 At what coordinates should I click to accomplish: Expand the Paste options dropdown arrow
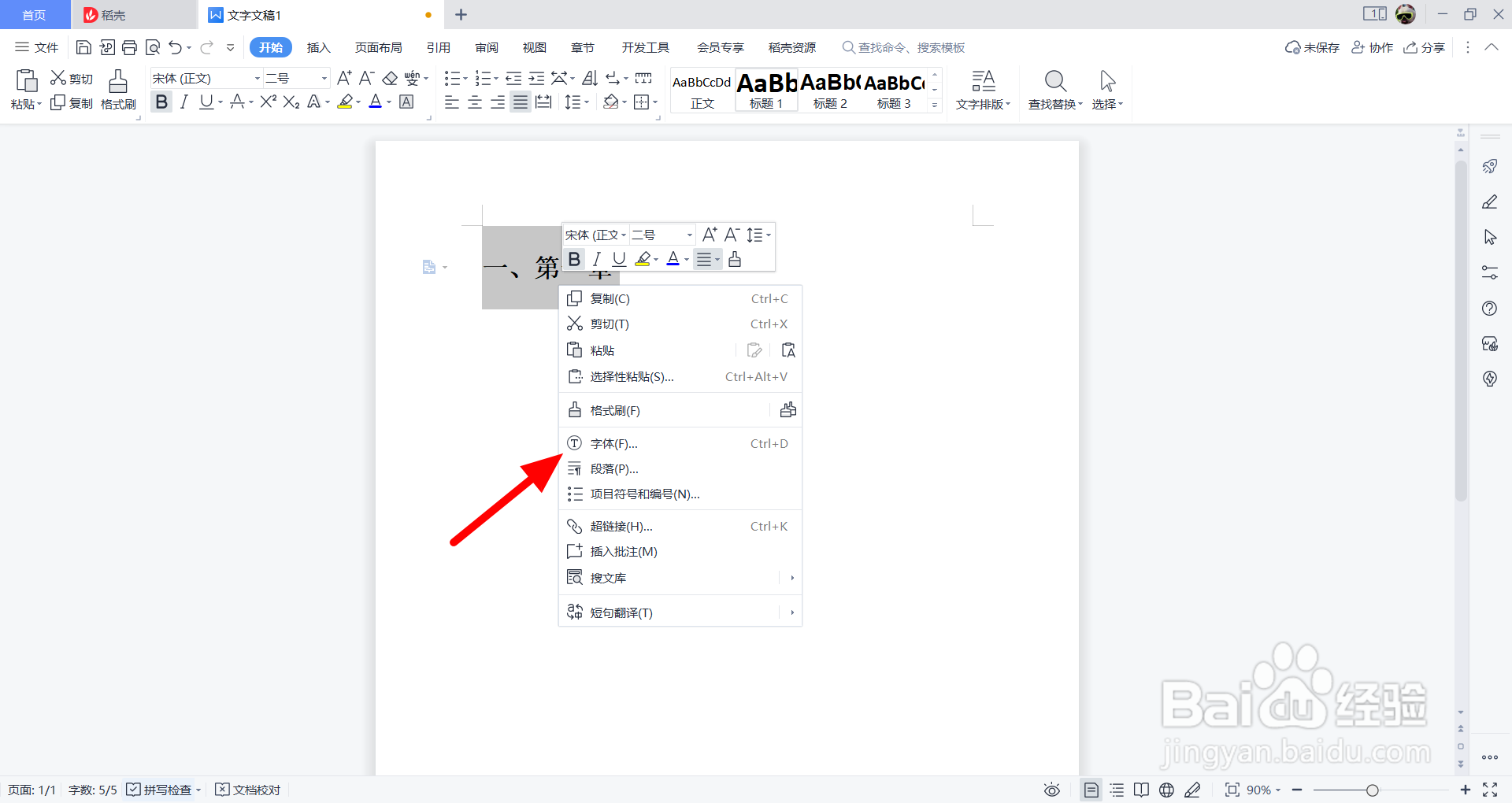39,104
